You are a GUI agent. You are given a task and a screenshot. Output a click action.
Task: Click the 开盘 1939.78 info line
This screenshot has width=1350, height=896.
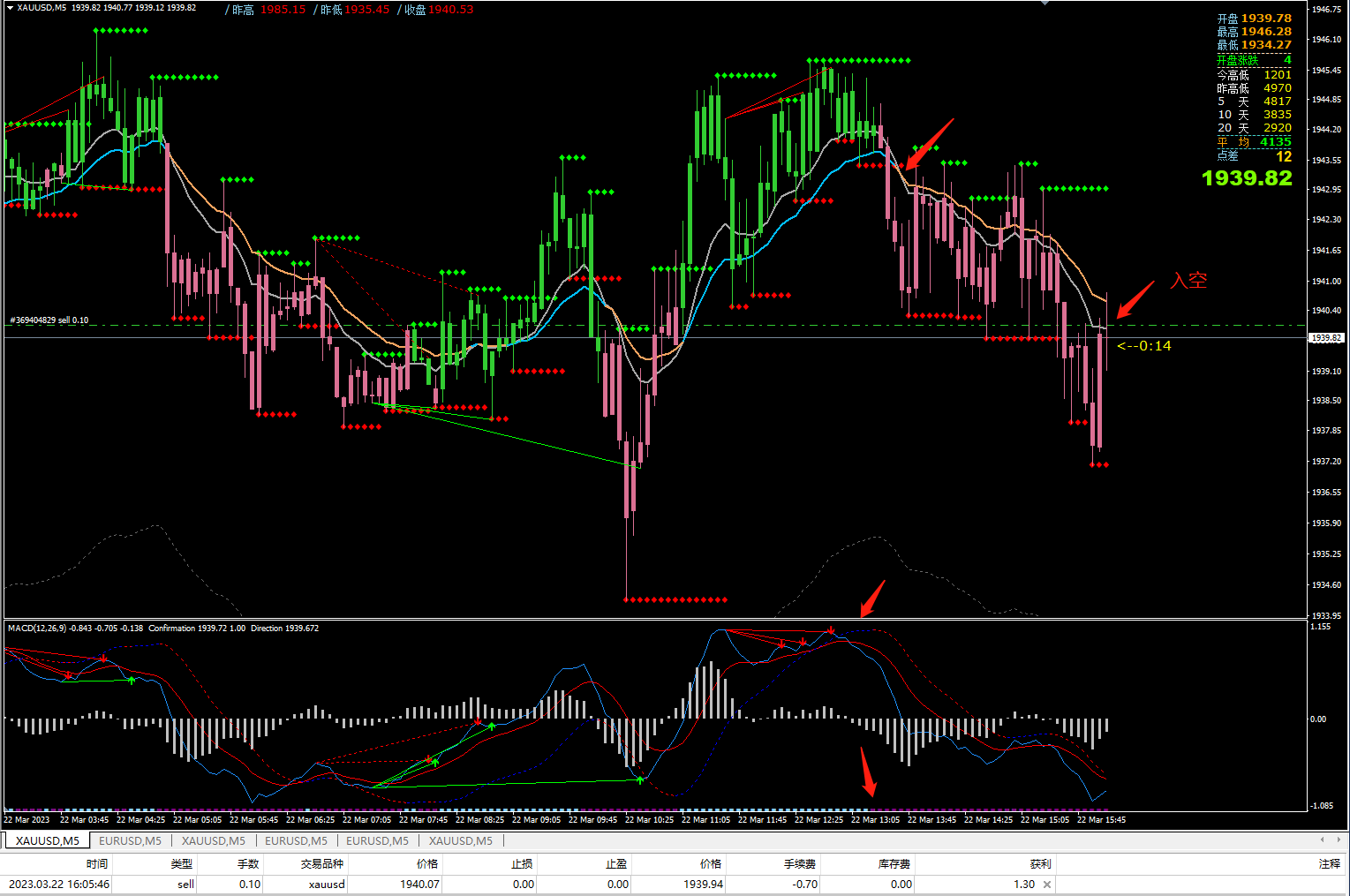click(1254, 19)
